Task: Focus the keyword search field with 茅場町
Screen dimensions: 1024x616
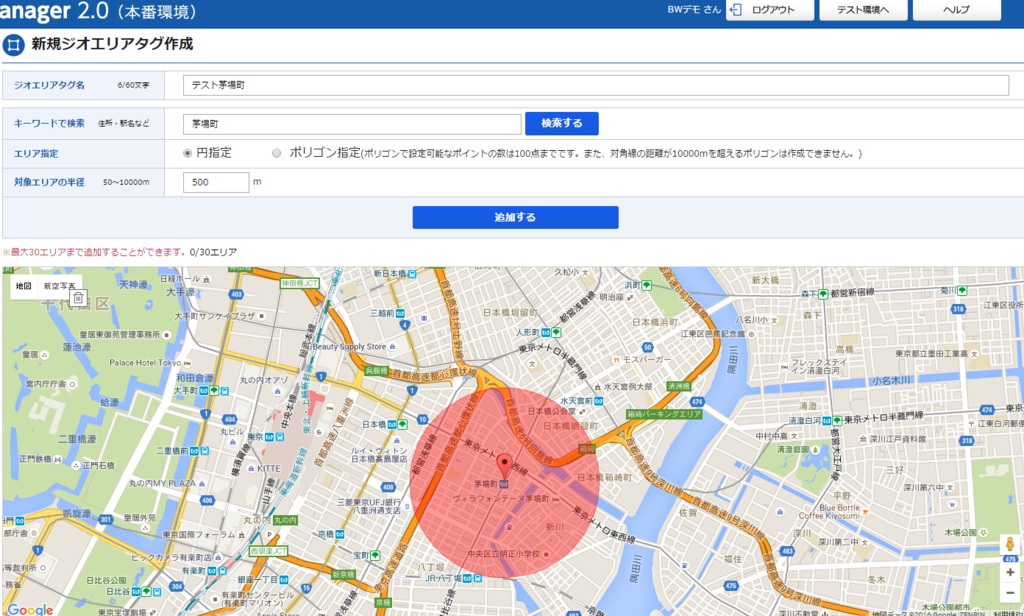Action: point(352,123)
